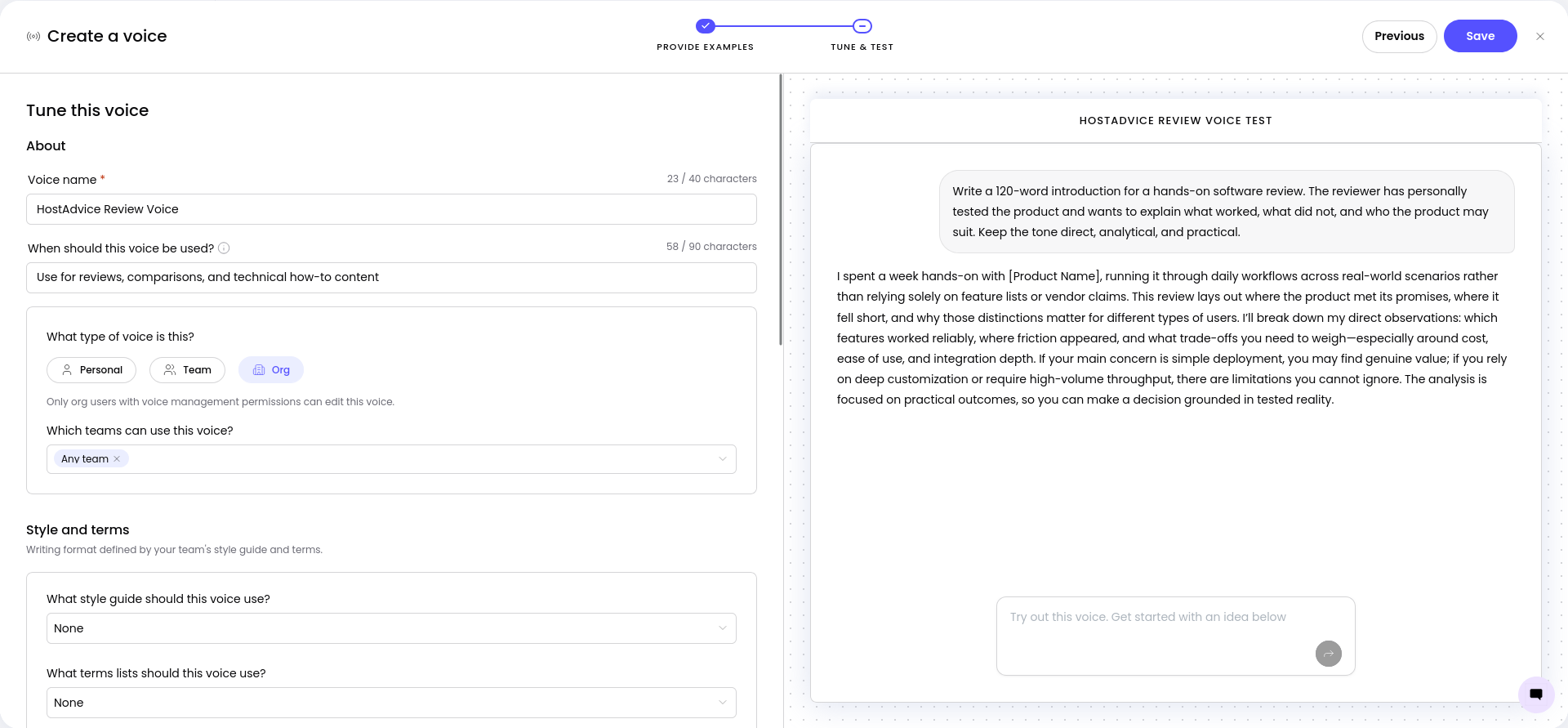Click the generated review introduction text
This screenshot has height=728, width=1568.
(x=1172, y=338)
